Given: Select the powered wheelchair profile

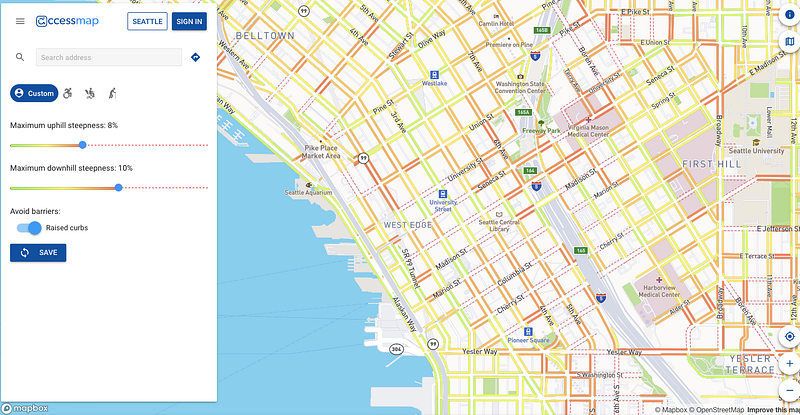Looking at the screenshot, I should coord(90,93).
